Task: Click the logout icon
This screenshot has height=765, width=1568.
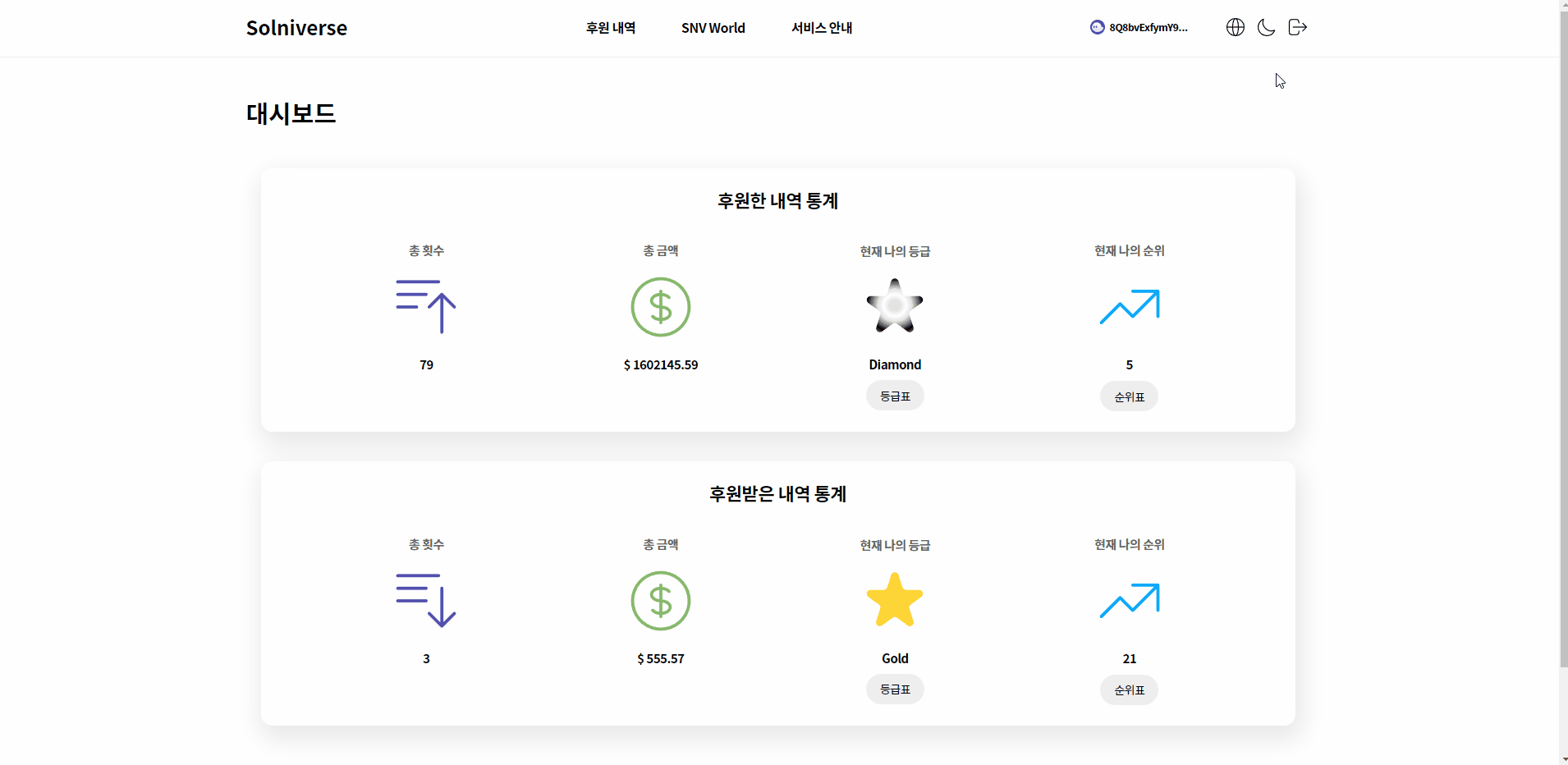Action: 1298,27
